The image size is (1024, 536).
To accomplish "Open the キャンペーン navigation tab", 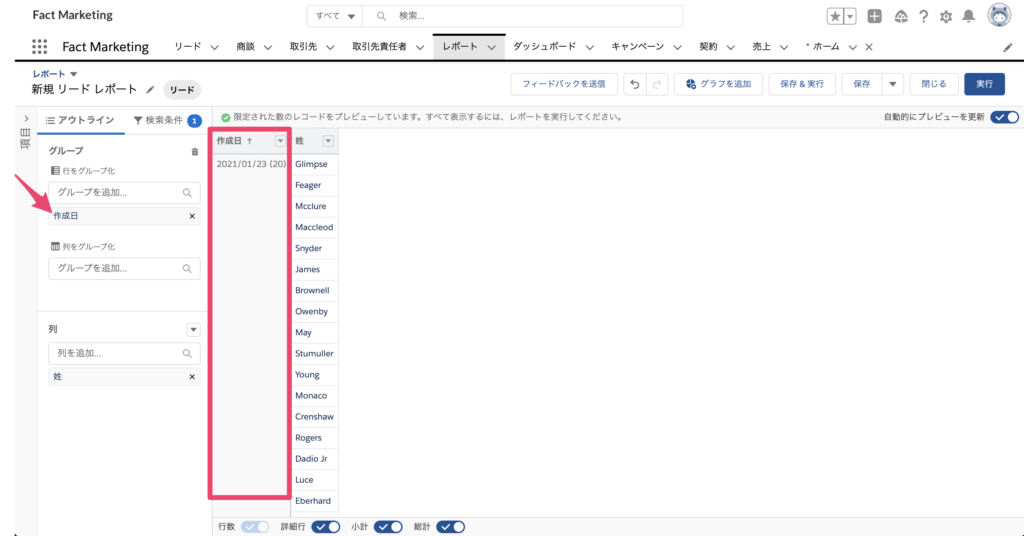I will 637,47.
